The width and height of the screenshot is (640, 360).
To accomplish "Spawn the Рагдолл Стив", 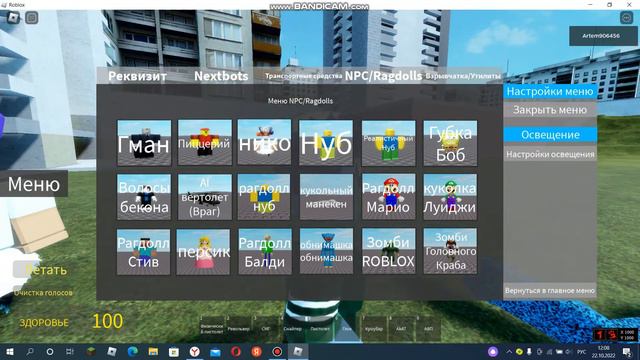I will point(143,251).
